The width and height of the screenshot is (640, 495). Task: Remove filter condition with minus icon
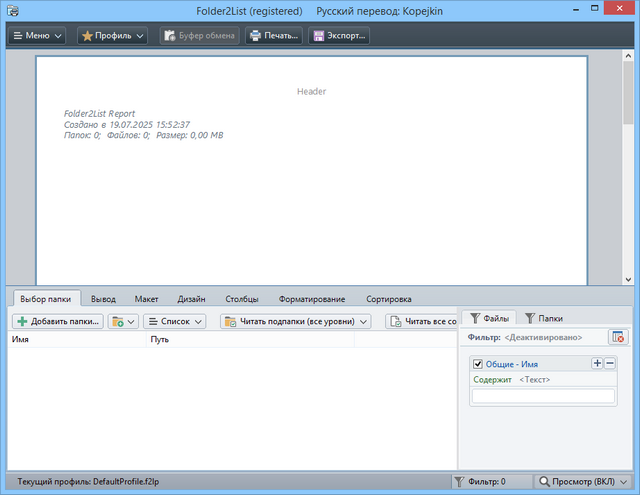coord(610,363)
